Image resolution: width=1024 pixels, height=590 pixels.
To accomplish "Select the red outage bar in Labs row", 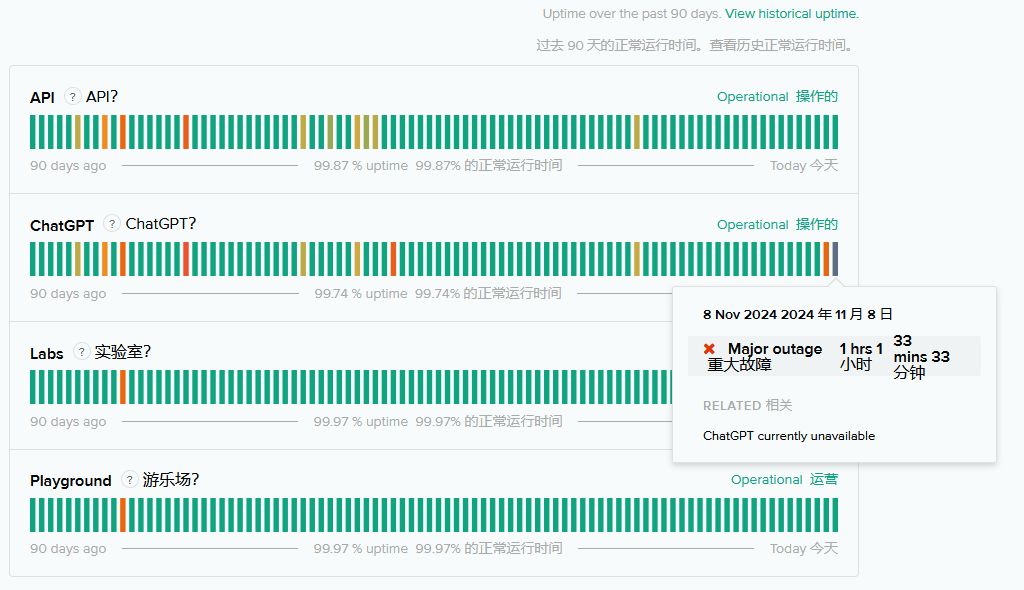I will click(x=123, y=387).
